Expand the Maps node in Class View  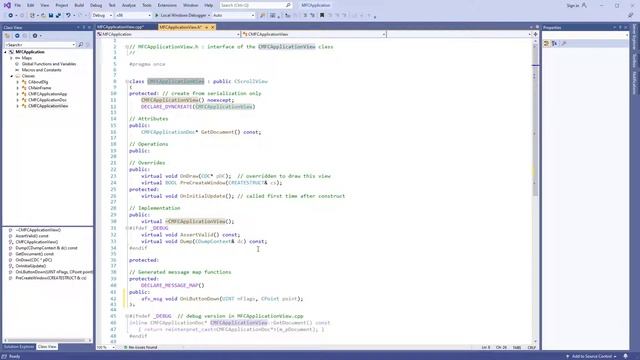pos(11,58)
